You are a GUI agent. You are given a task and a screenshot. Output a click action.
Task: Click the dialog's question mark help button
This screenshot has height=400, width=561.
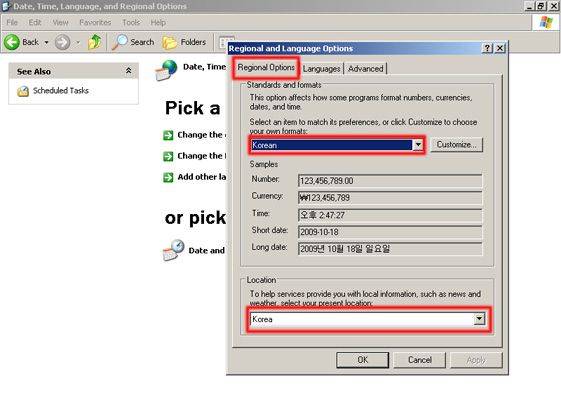point(487,48)
